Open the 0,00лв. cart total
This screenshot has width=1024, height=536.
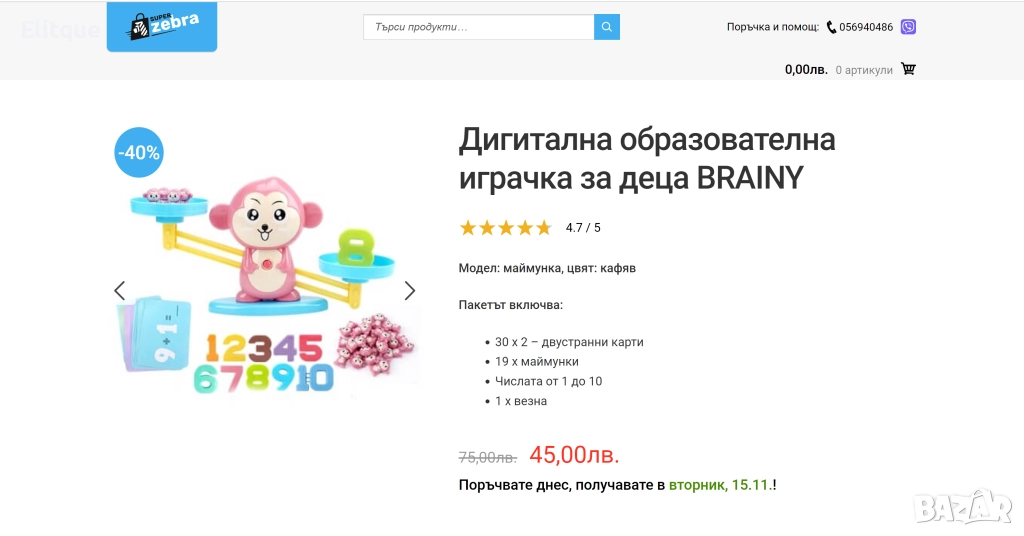pyautogui.click(x=806, y=69)
